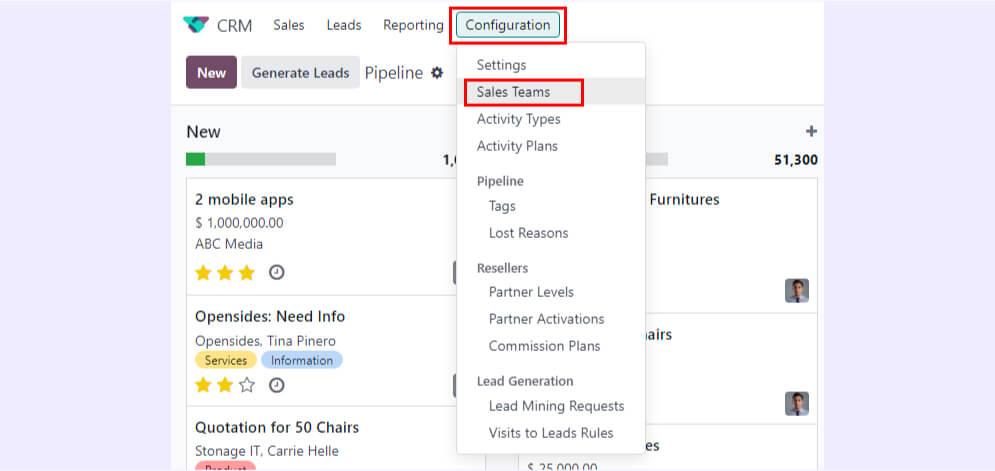Toggle third star on Opensides: Need Info card
Viewport: 995px width, 471px height.
point(247,384)
